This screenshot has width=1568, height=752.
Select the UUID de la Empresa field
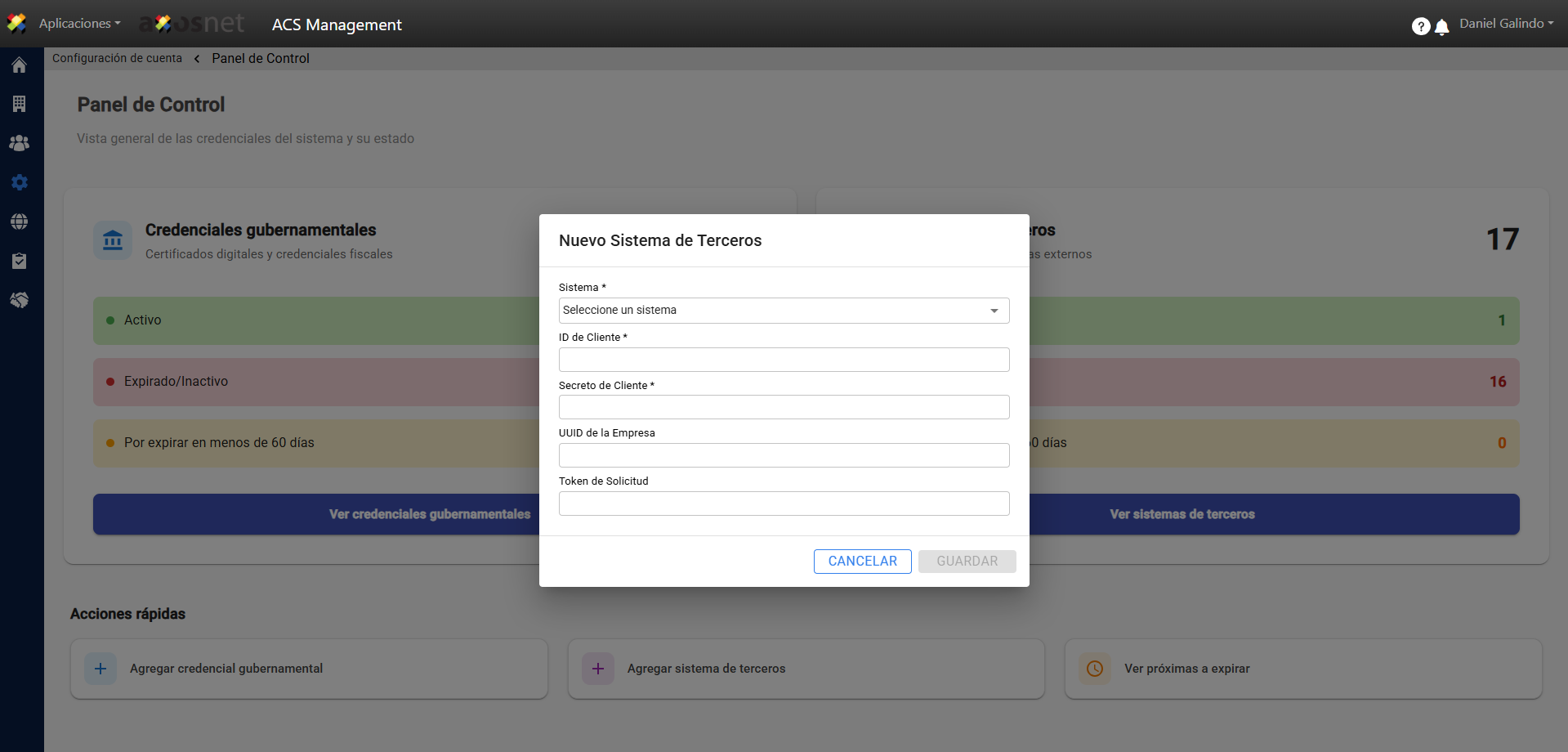point(784,455)
